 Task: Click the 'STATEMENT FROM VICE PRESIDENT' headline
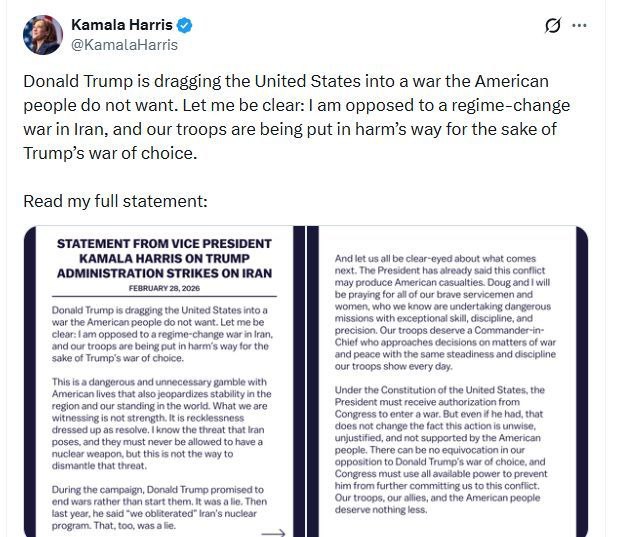pos(164,244)
